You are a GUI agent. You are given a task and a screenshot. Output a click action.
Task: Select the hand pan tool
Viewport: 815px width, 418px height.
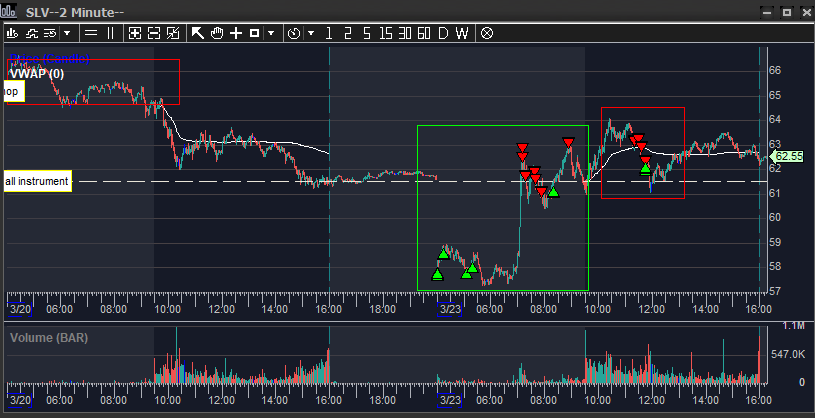217,33
